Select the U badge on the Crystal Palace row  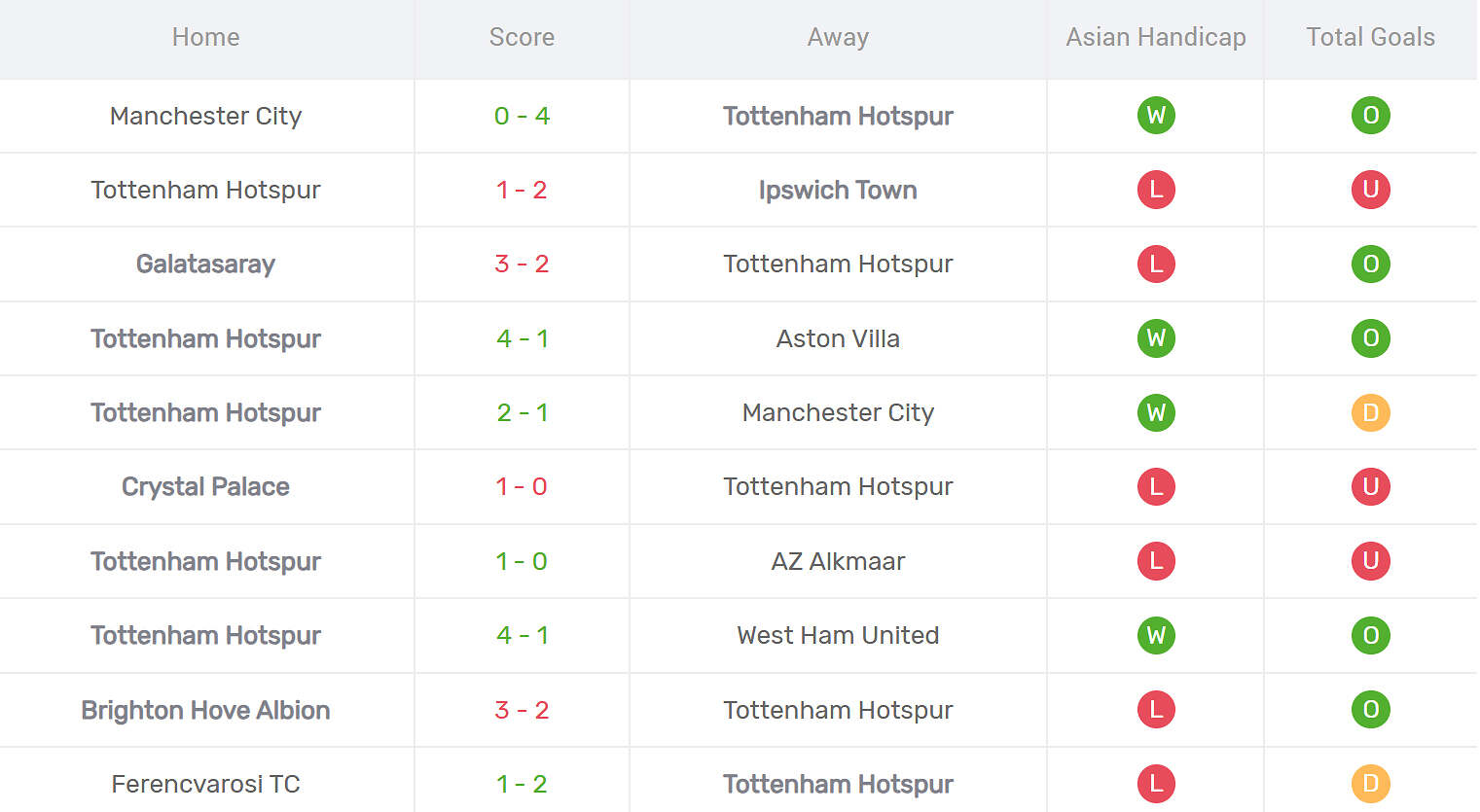pyautogui.click(x=1371, y=486)
